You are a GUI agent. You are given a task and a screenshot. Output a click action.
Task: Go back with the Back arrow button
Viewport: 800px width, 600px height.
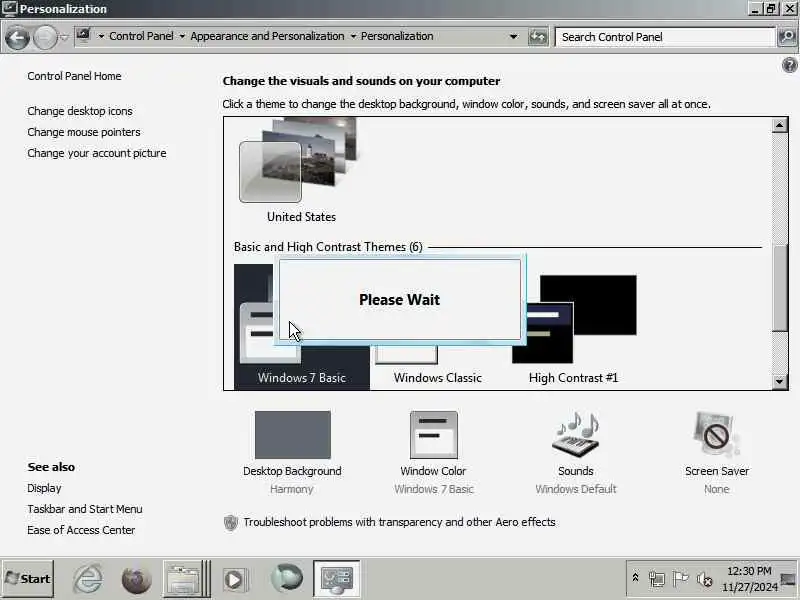pyautogui.click(x=17, y=38)
